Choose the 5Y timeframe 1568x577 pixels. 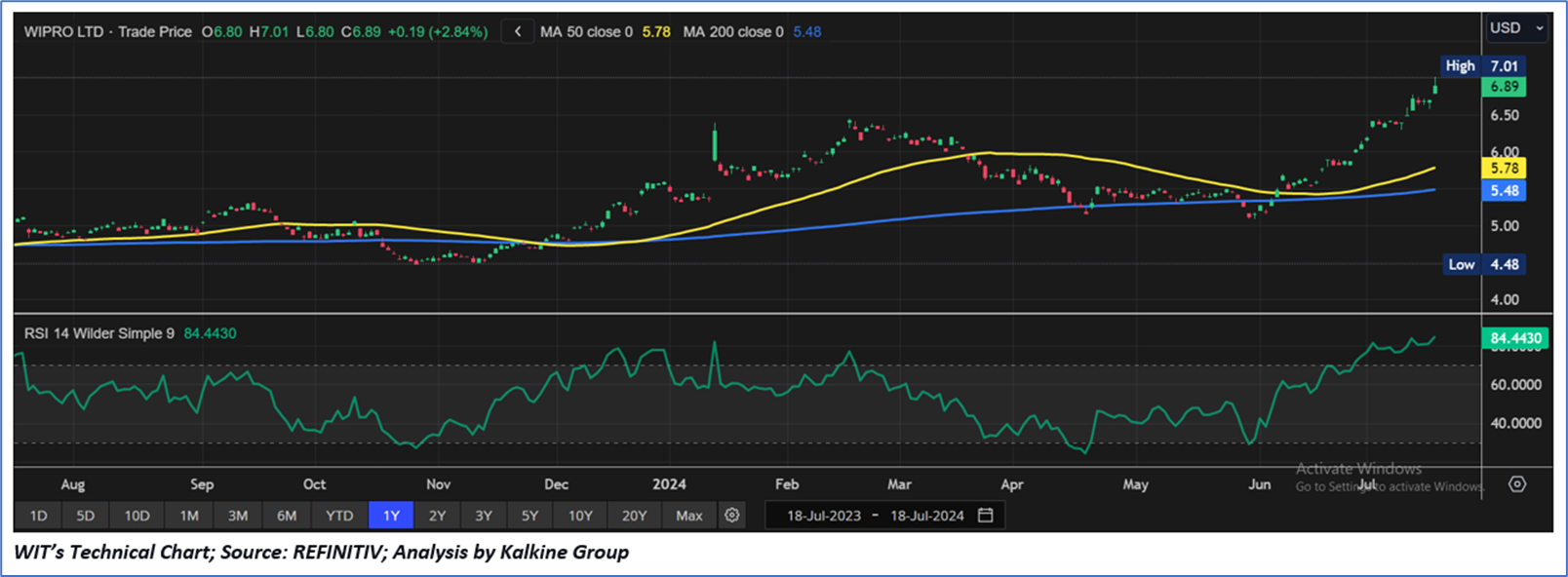529,516
